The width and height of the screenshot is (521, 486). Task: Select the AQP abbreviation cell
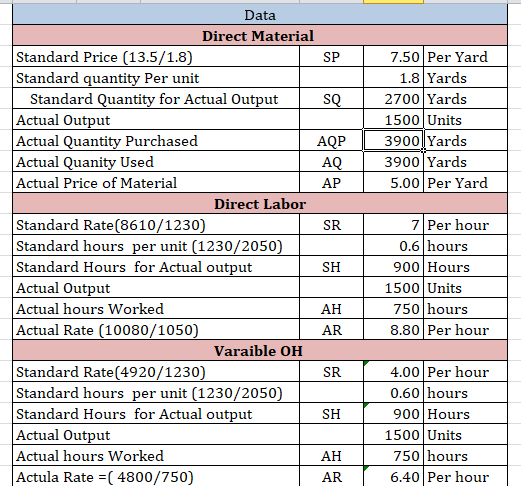[331, 141]
